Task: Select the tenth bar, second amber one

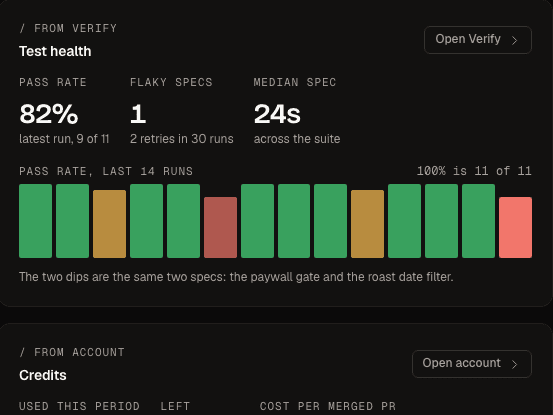Action: click(367, 224)
